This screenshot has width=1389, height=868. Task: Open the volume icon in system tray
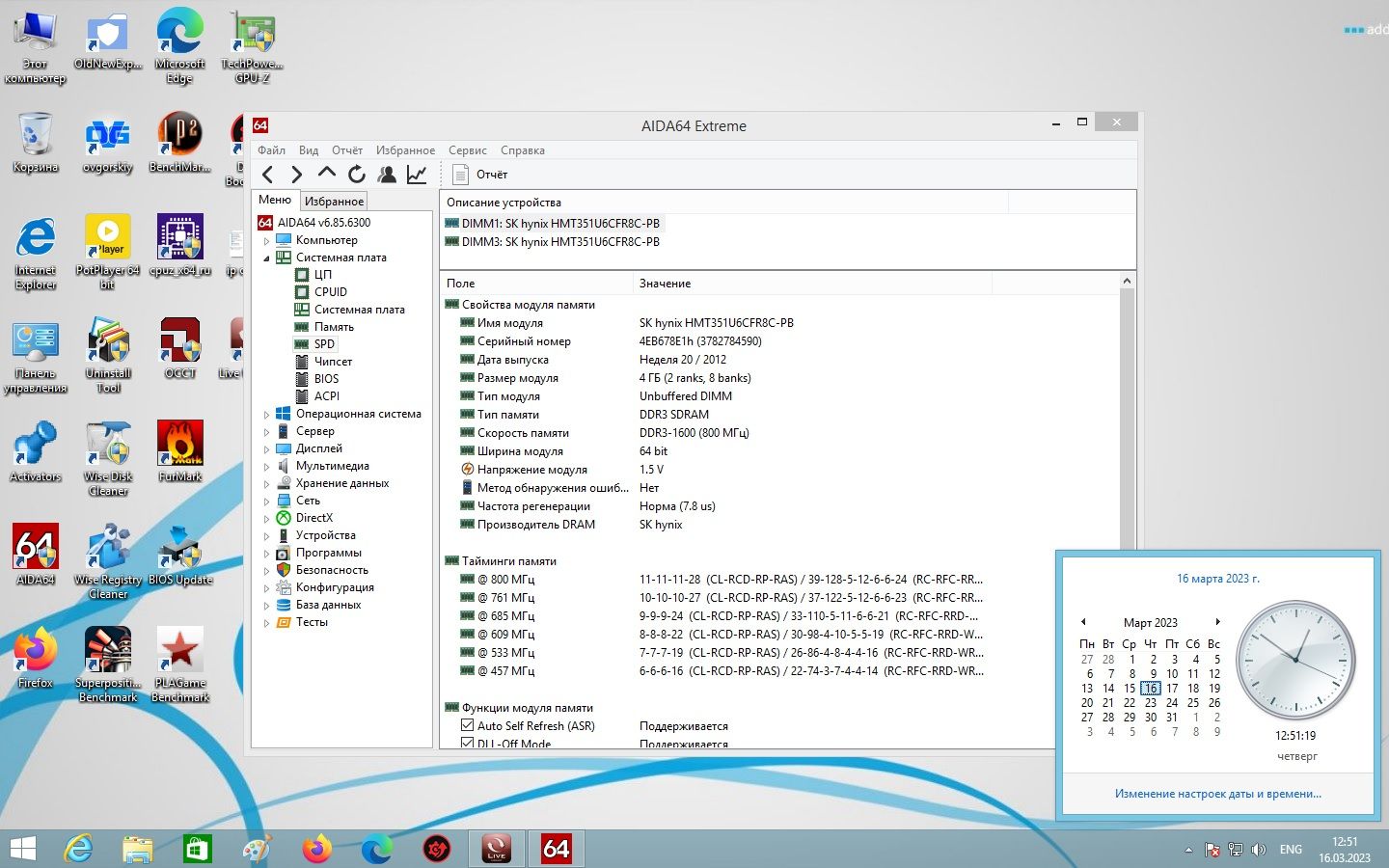[x=1259, y=850]
